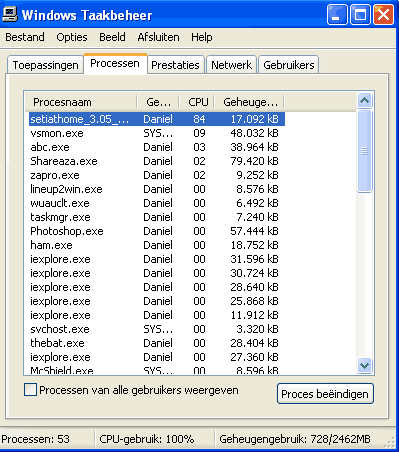Screen dimensions: 399x452
Task: Open the Help menu
Action: click(x=201, y=37)
